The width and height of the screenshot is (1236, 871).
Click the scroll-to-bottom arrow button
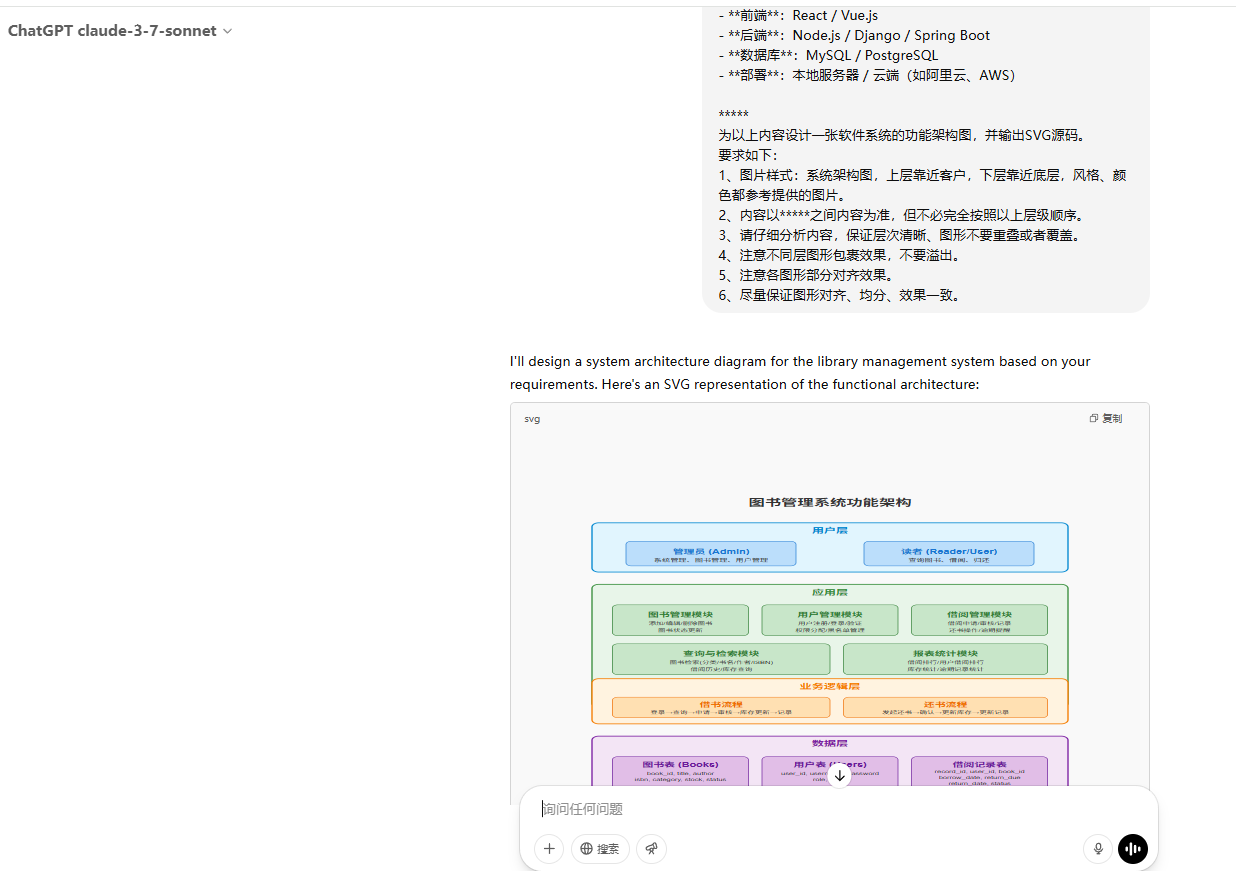[x=840, y=775]
